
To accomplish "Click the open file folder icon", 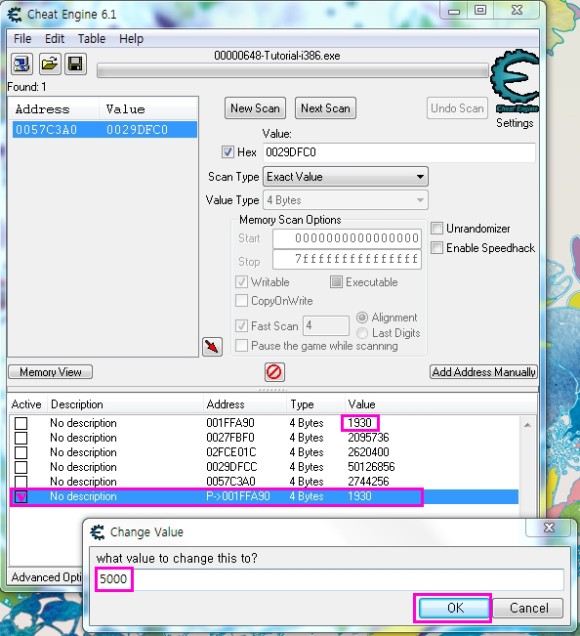I will pos(50,64).
